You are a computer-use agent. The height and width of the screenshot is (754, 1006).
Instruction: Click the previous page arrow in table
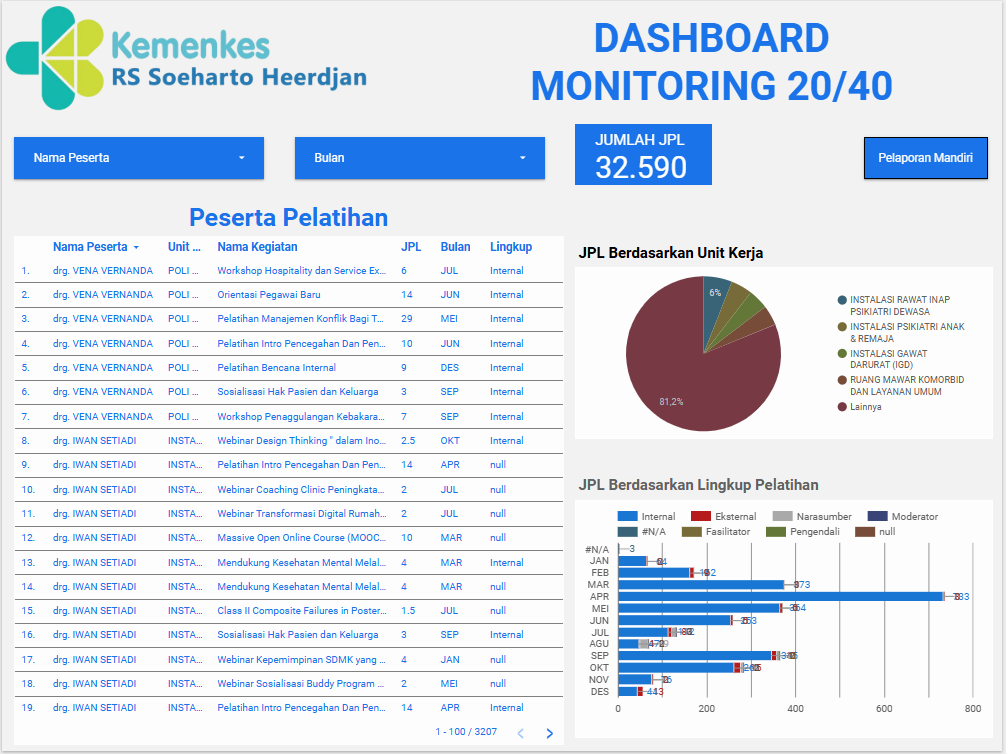point(520,733)
